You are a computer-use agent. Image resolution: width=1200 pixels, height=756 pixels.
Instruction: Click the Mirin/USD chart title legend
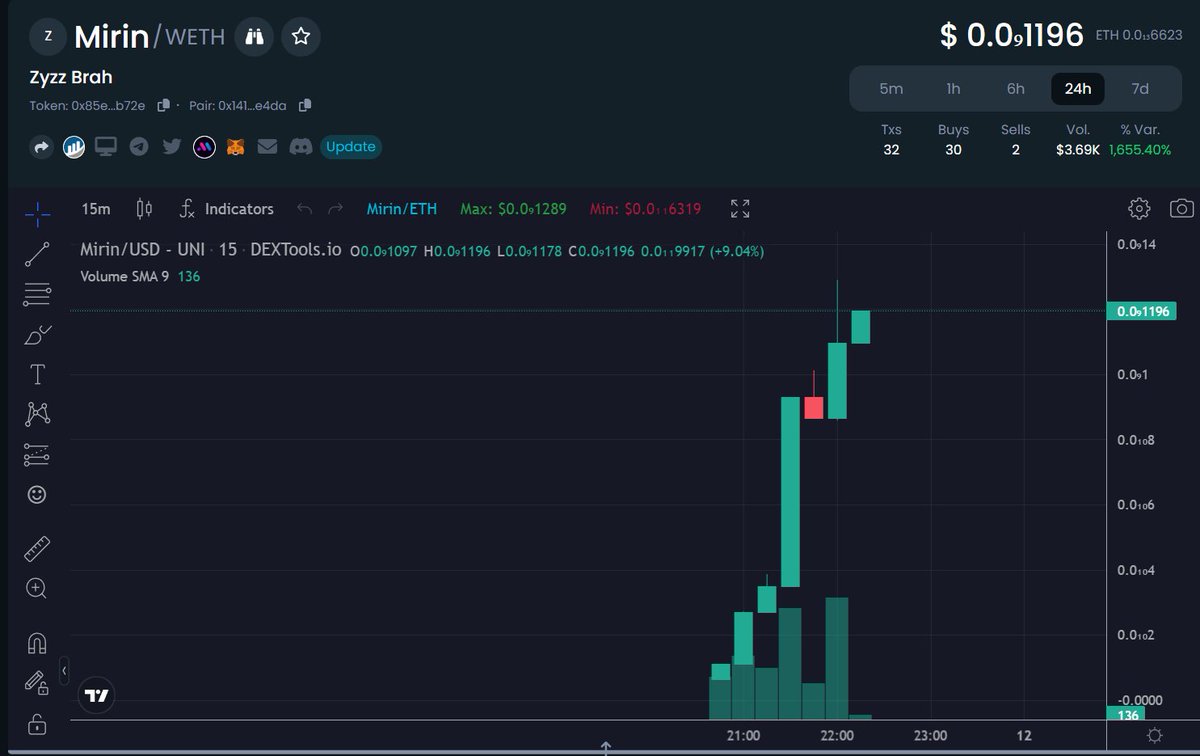(x=210, y=250)
